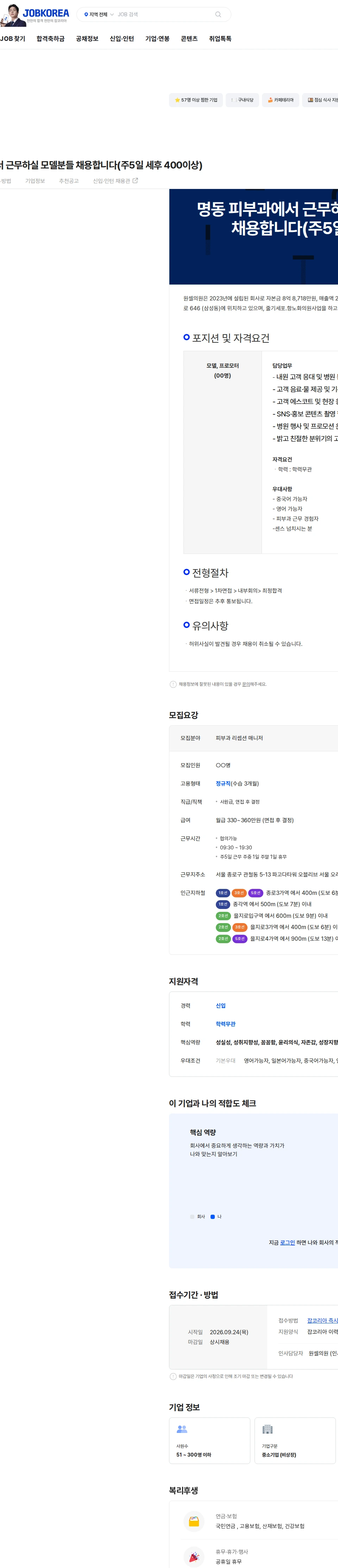Click the 잡코리아 즉시 application method link
Viewport: 338px width, 1568px height.
coord(322,1320)
